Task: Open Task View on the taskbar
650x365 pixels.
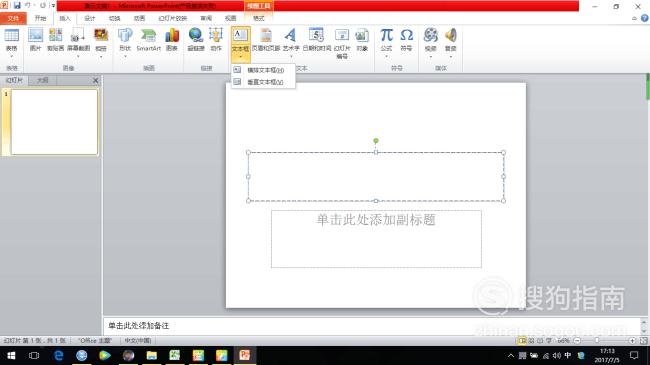Action: 34,355
